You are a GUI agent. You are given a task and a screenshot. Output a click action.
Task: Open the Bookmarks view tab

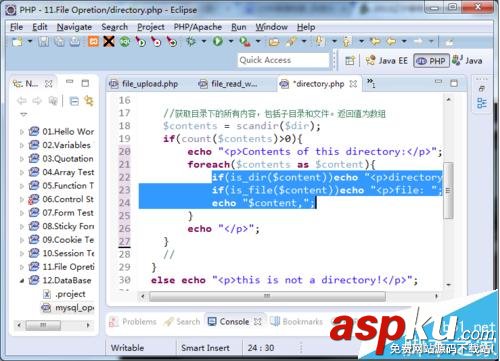click(296, 322)
